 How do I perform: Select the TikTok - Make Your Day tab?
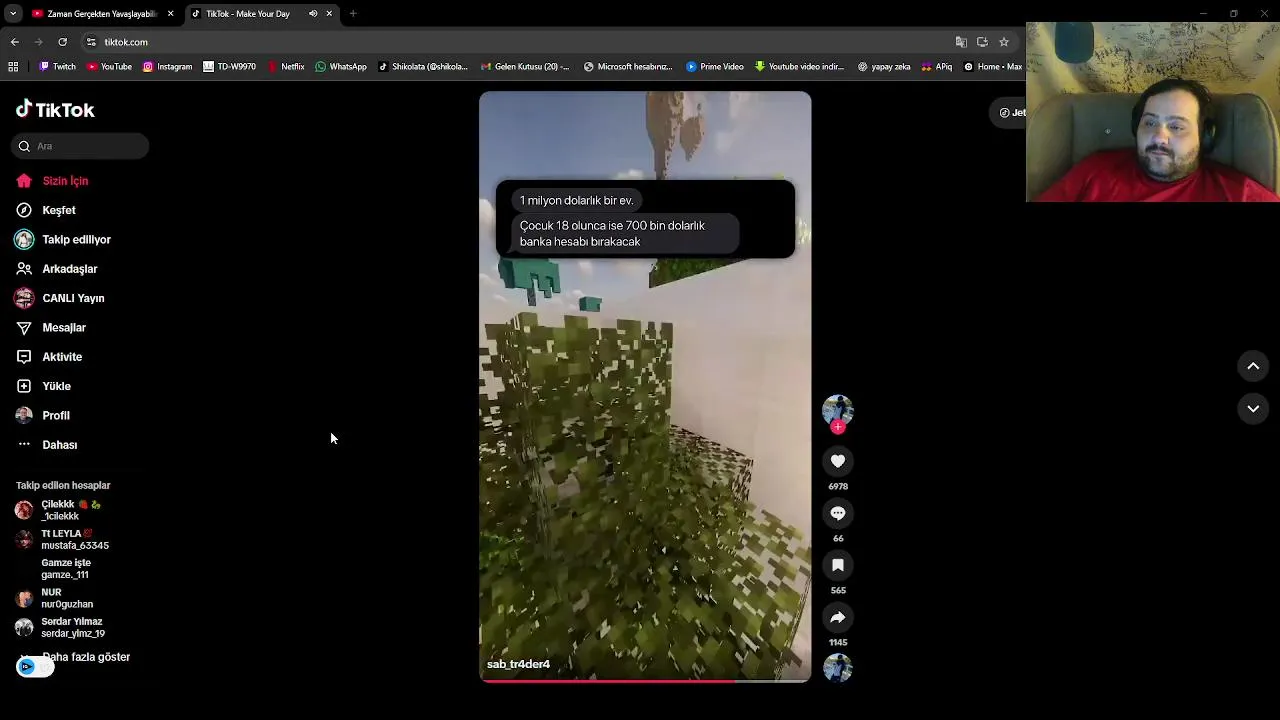click(x=247, y=14)
